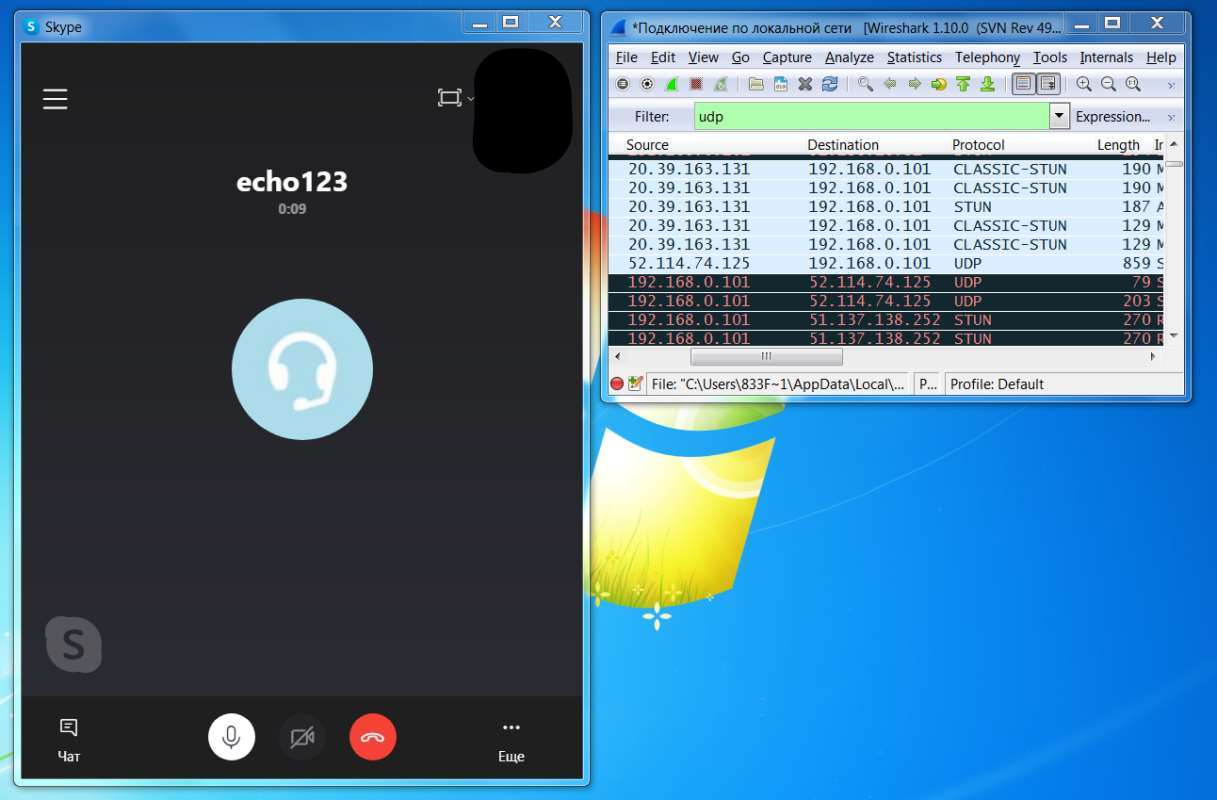
Task: Reload the capture file in Wireshark
Action: click(x=829, y=84)
